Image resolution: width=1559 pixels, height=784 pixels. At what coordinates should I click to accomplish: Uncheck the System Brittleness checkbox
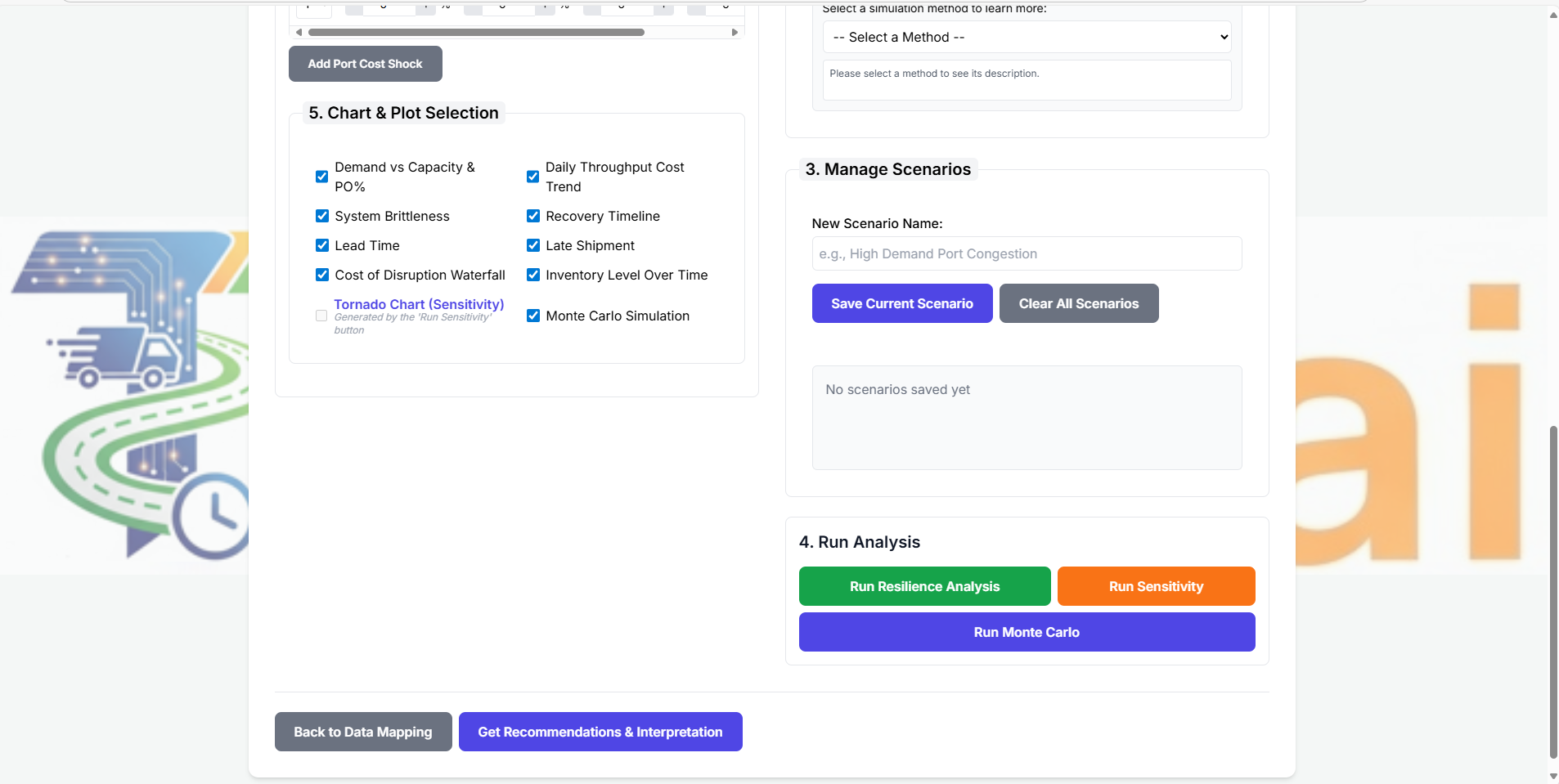tap(322, 216)
